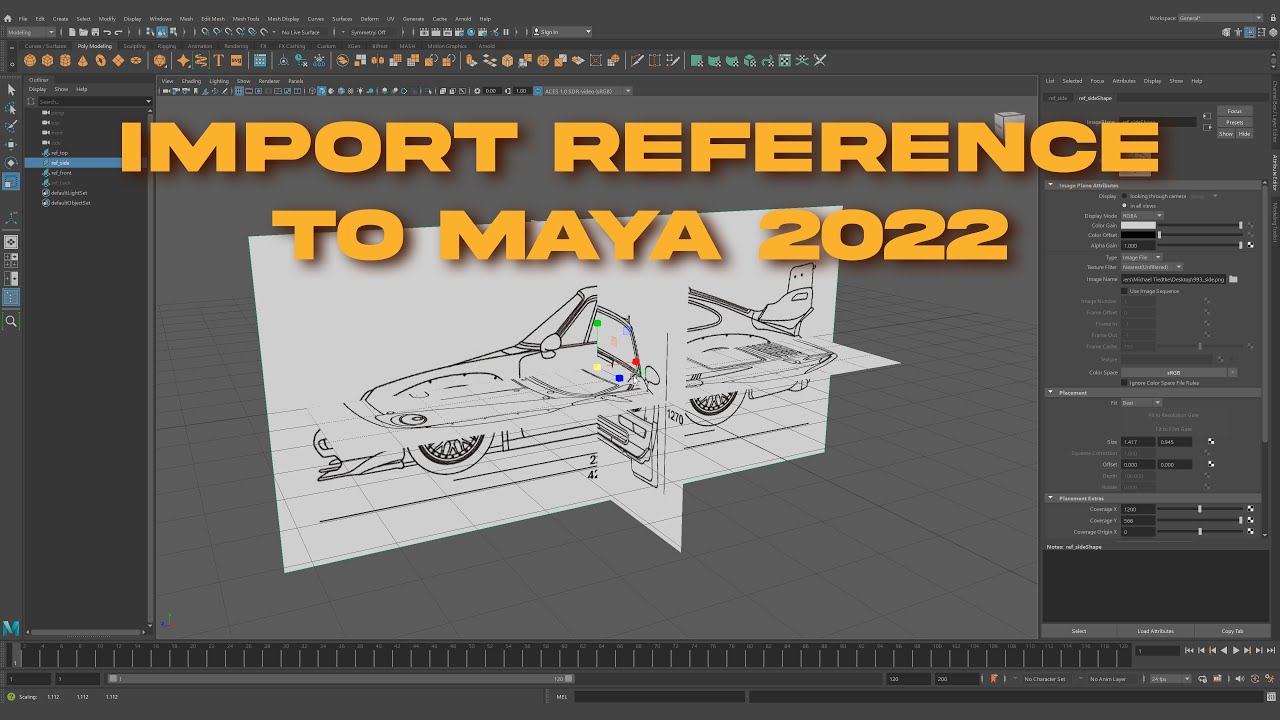Select the Scale tool in toolbox
1280x720 pixels.
click(x=11, y=181)
